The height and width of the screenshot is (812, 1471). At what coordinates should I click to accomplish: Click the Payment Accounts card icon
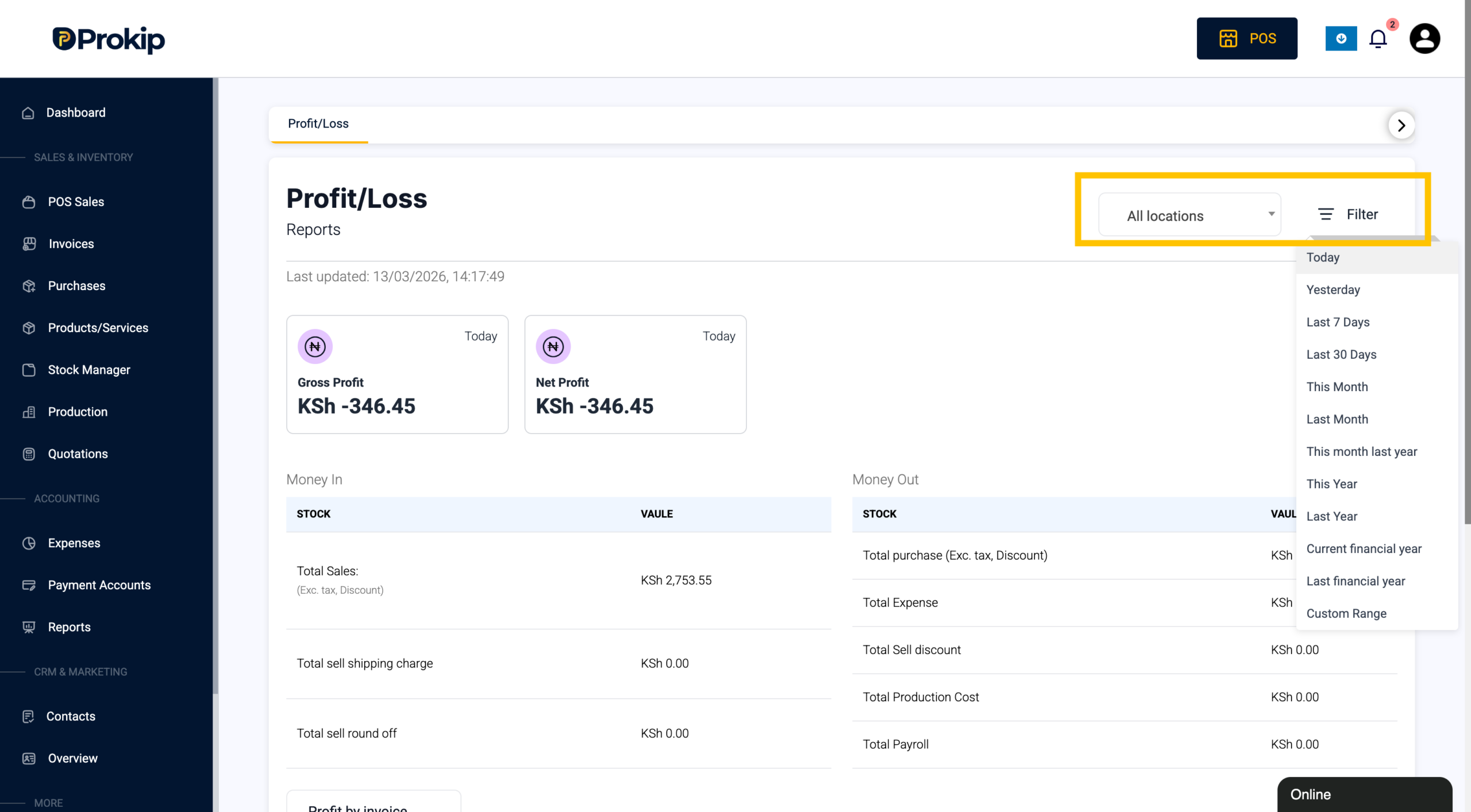point(29,585)
